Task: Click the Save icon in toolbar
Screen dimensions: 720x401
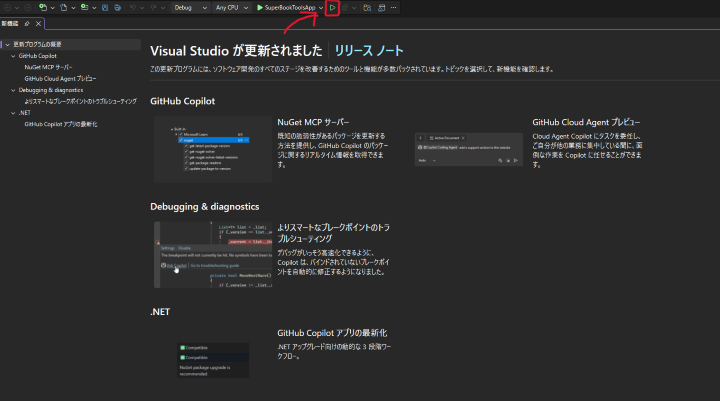Action: click(x=105, y=7)
